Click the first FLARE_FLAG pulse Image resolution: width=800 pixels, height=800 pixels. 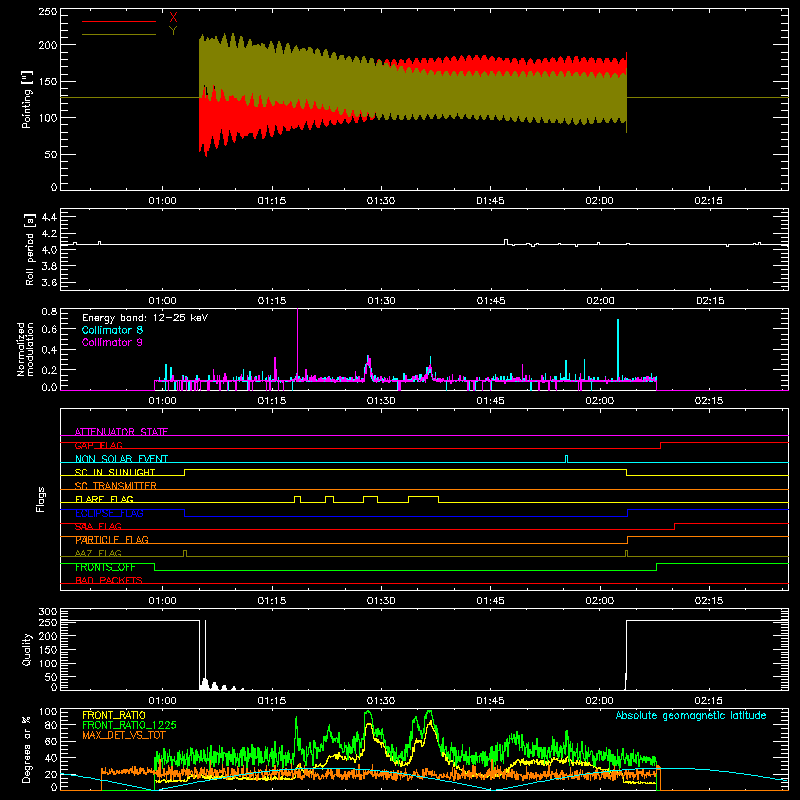(x=297, y=499)
